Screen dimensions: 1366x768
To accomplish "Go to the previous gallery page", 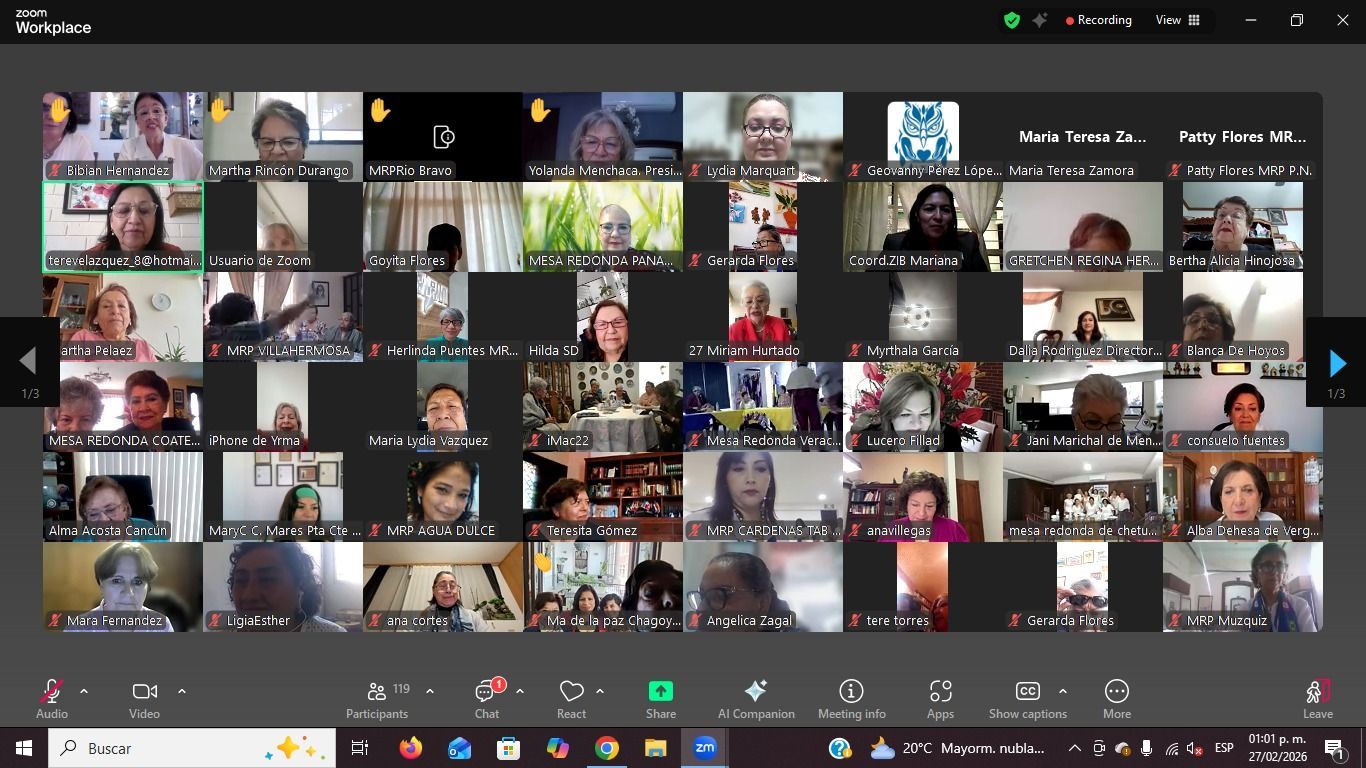I will pos(29,363).
